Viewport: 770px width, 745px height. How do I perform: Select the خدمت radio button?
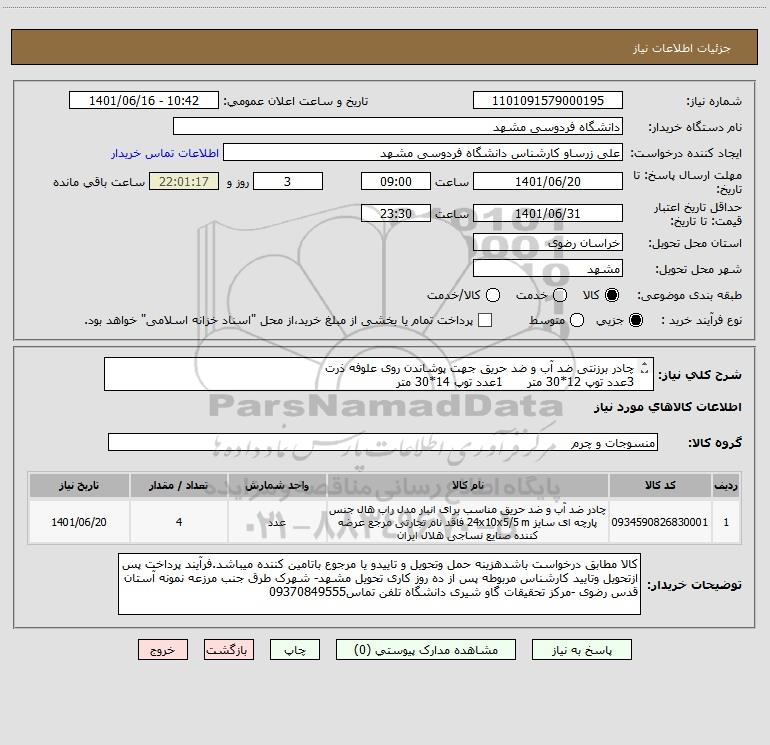coord(560,295)
